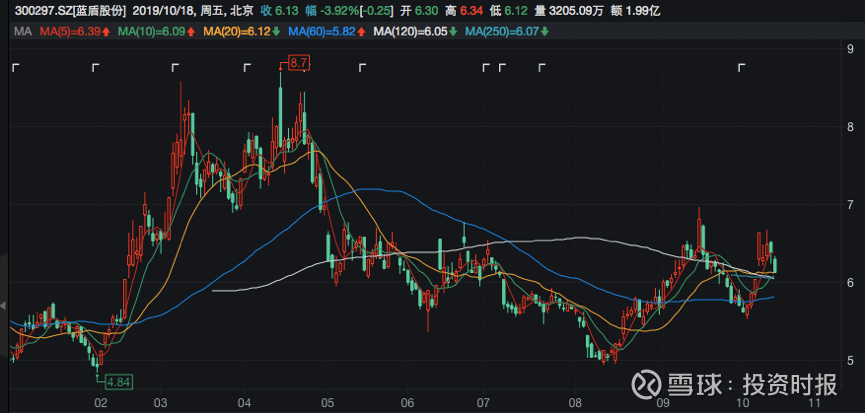Select the MA(20)=6.12 indicator label

click(242, 32)
